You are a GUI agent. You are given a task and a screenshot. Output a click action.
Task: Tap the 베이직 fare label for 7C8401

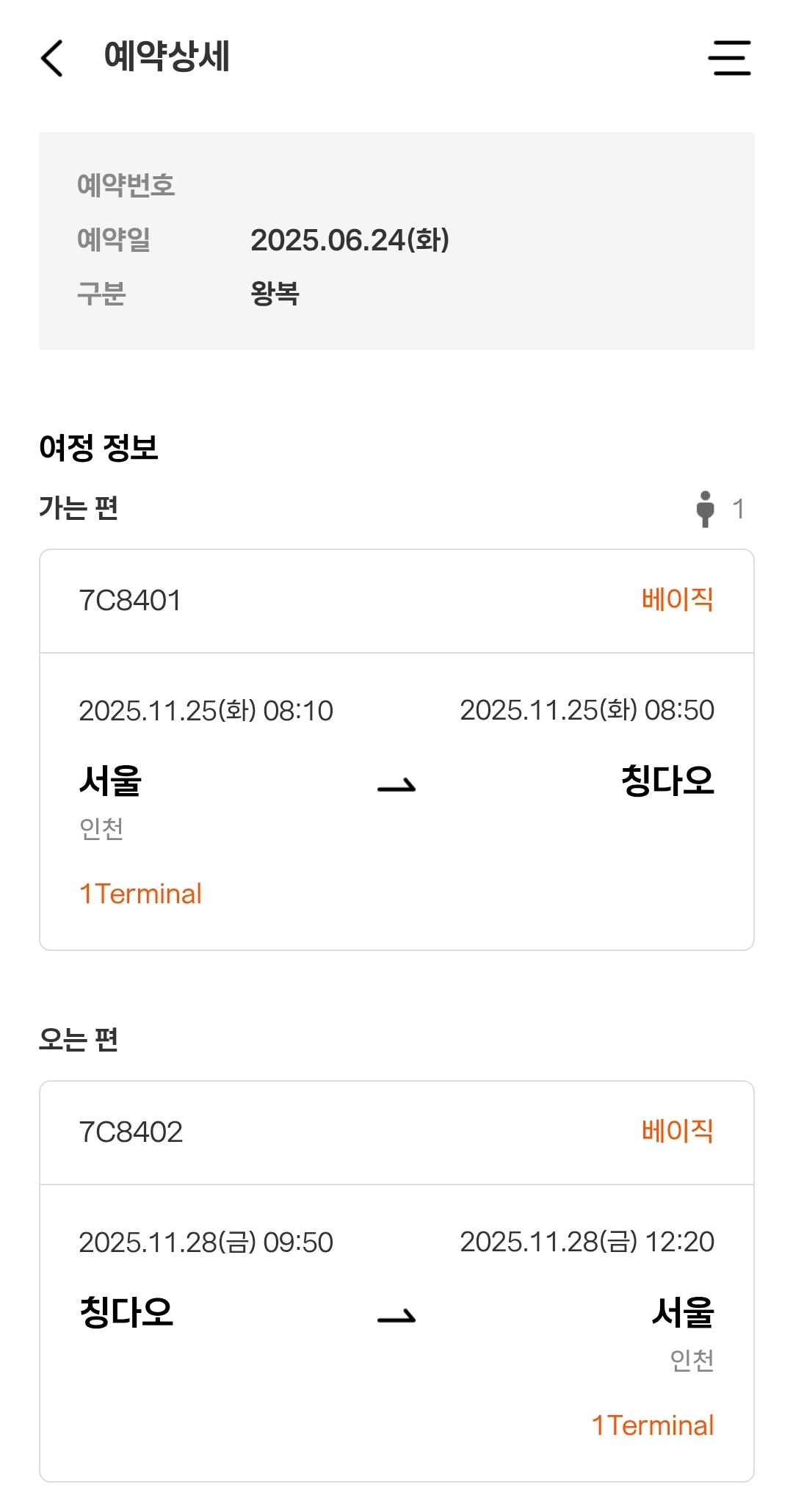pos(677,599)
